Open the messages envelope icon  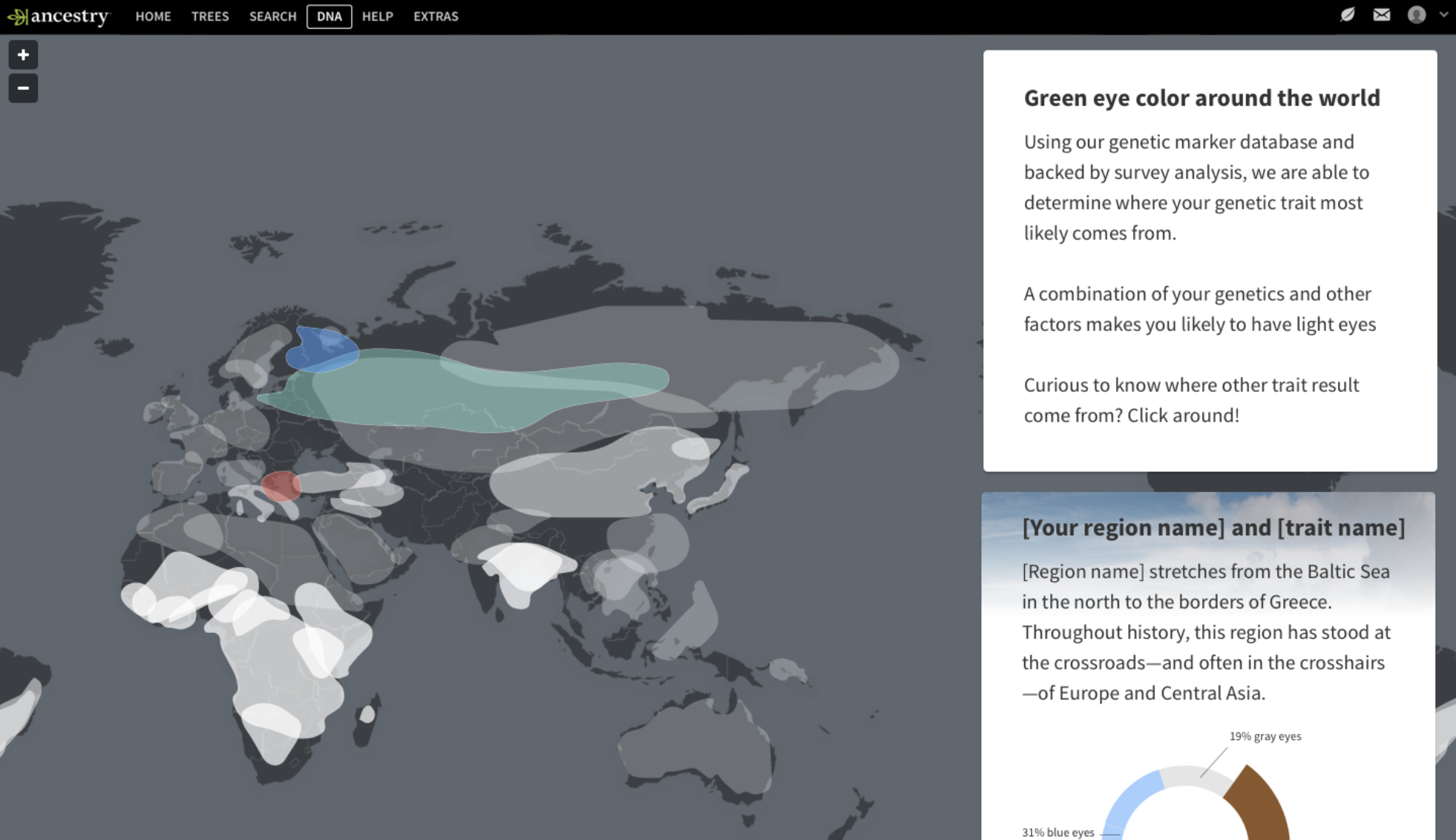click(x=1381, y=15)
